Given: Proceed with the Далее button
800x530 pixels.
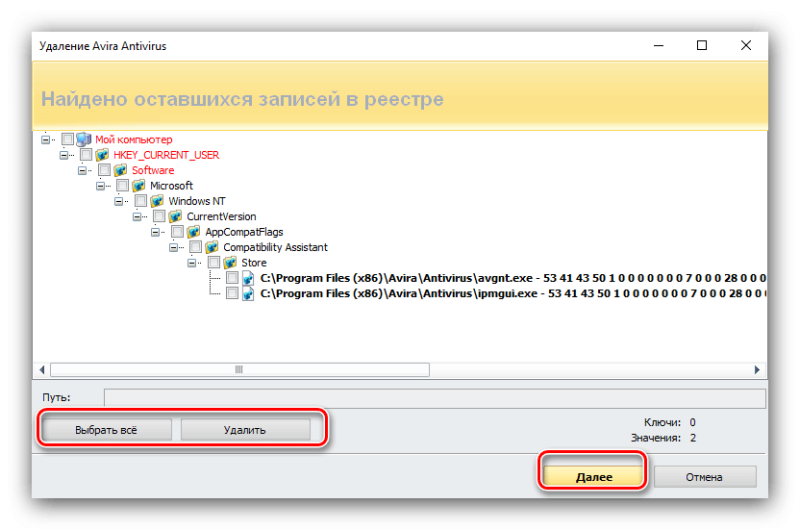Looking at the screenshot, I should (x=593, y=476).
